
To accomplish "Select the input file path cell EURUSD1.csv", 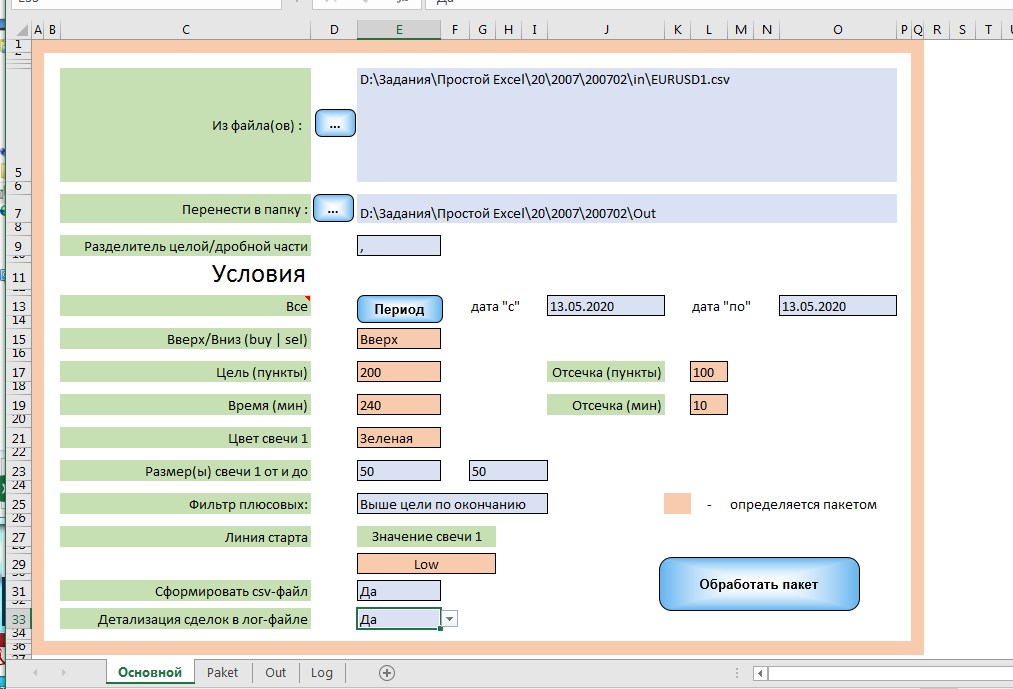I will click(627, 125).
